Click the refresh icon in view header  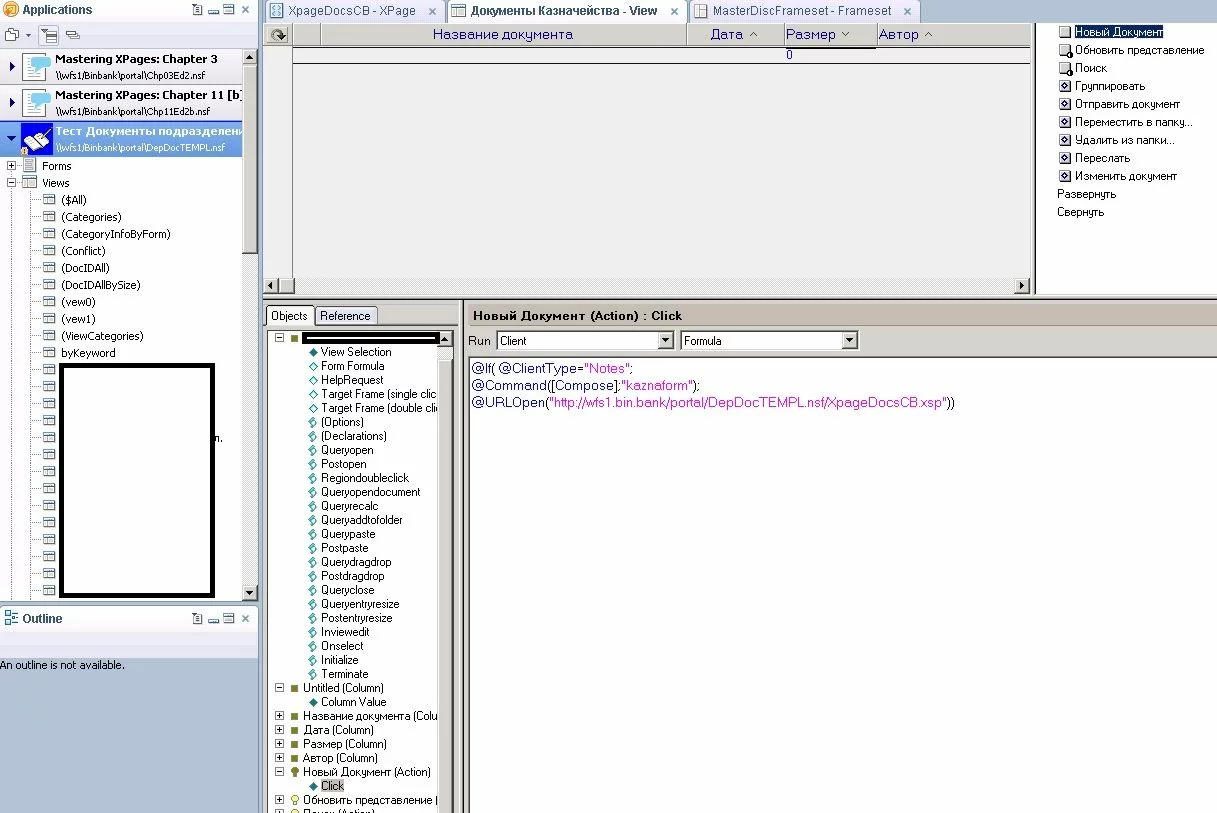click(x=279, y=35)
